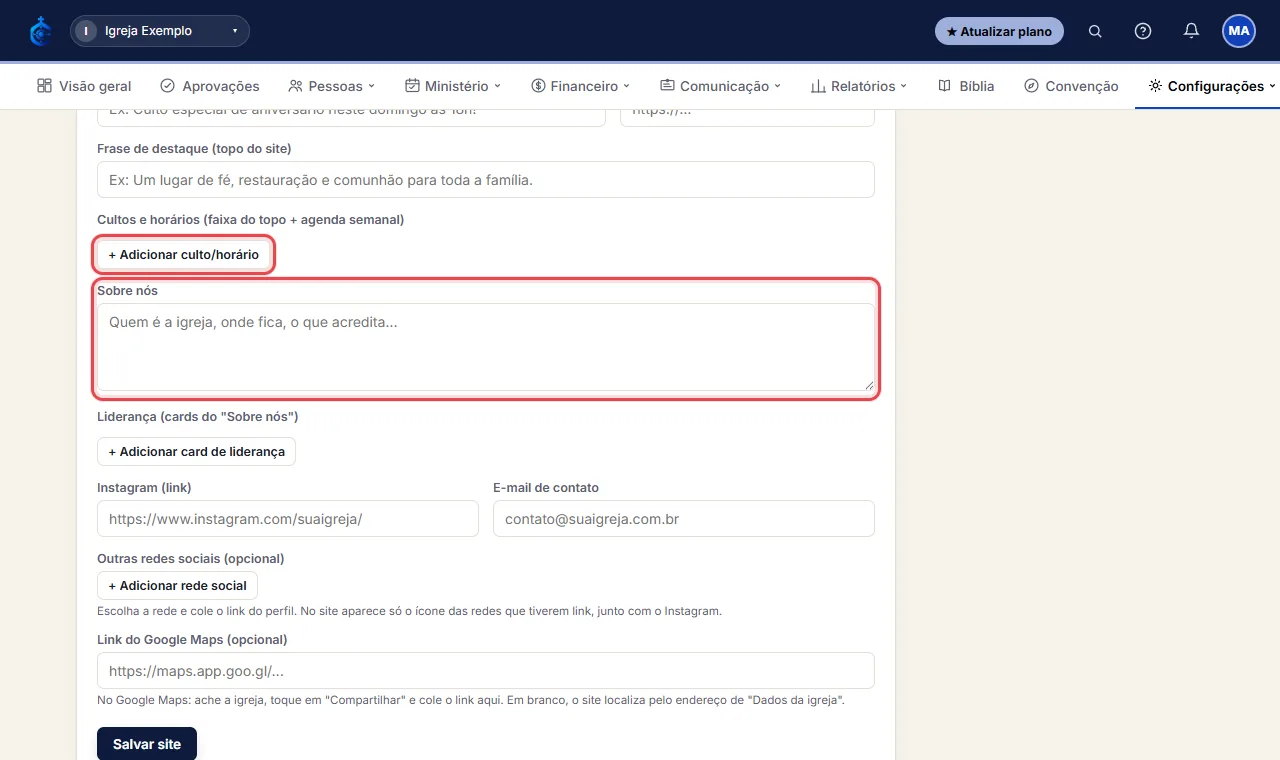The height and width of the screenshot is (760, 1280).
Task: Expand the Financeiro menu
Action: coord(581,86)
